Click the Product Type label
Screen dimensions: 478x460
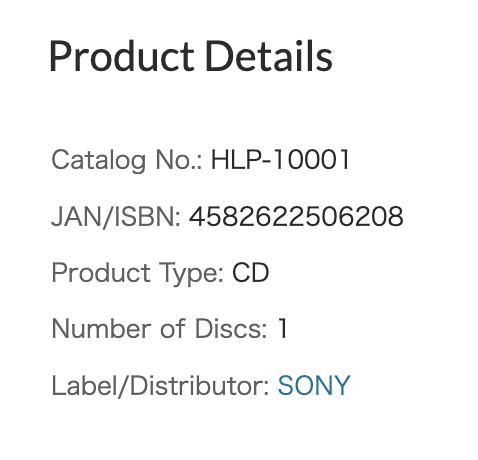[137, 274]
